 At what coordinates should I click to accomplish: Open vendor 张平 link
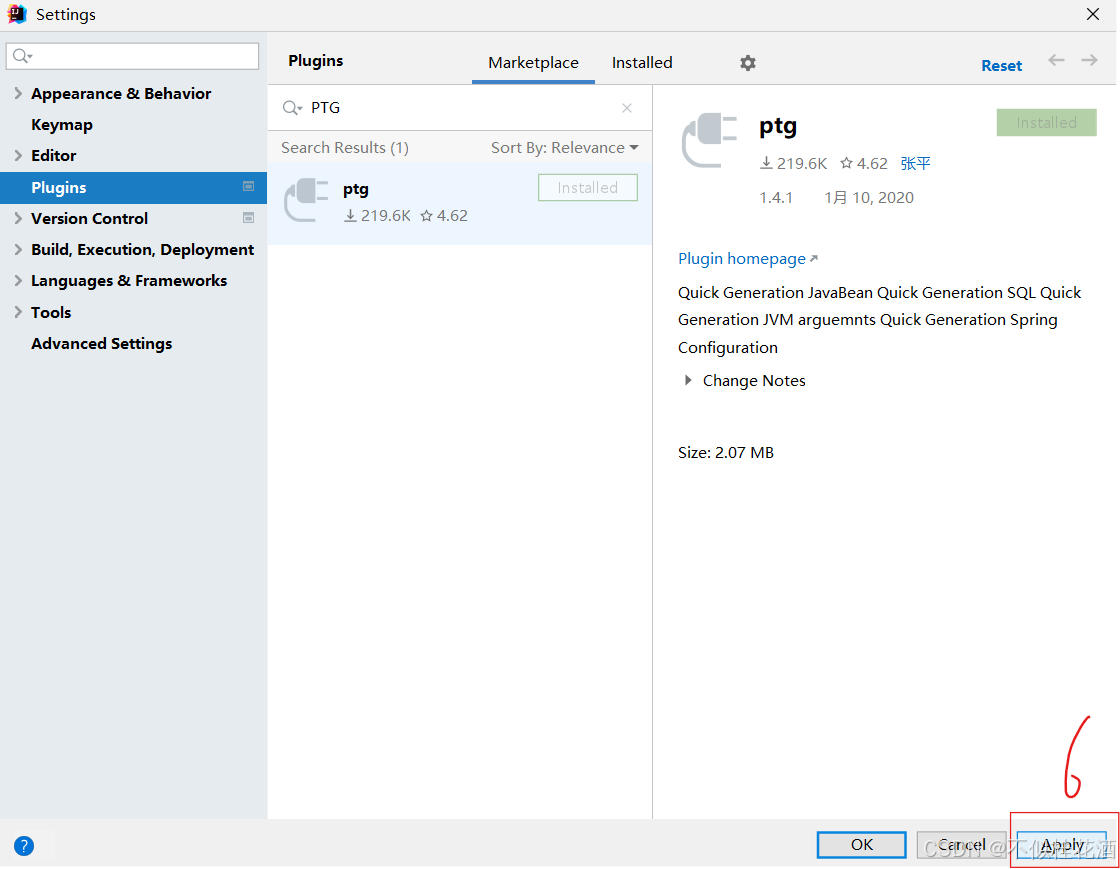click(915, 164)
